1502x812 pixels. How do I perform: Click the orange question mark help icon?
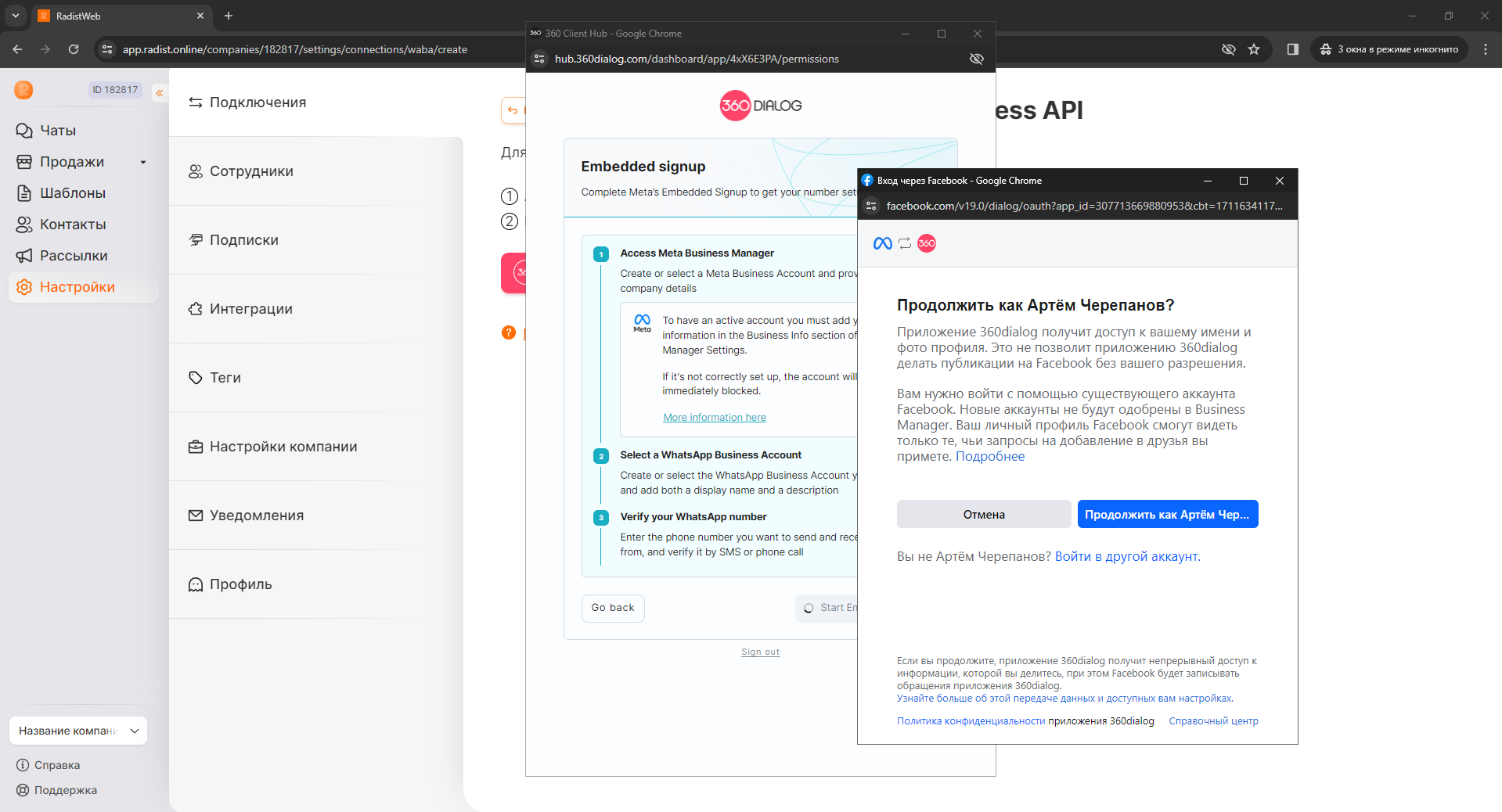tap(509, 332)
